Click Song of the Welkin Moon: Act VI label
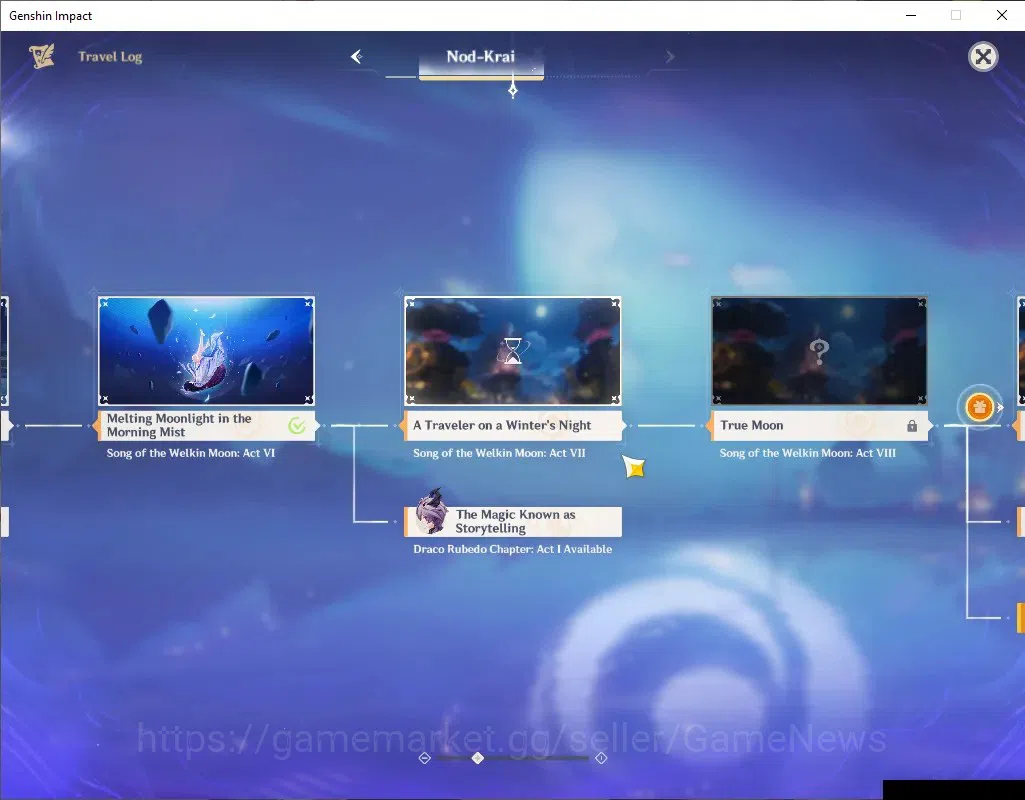This screenshot has width=1025, height=800. (x=191, y=453)
